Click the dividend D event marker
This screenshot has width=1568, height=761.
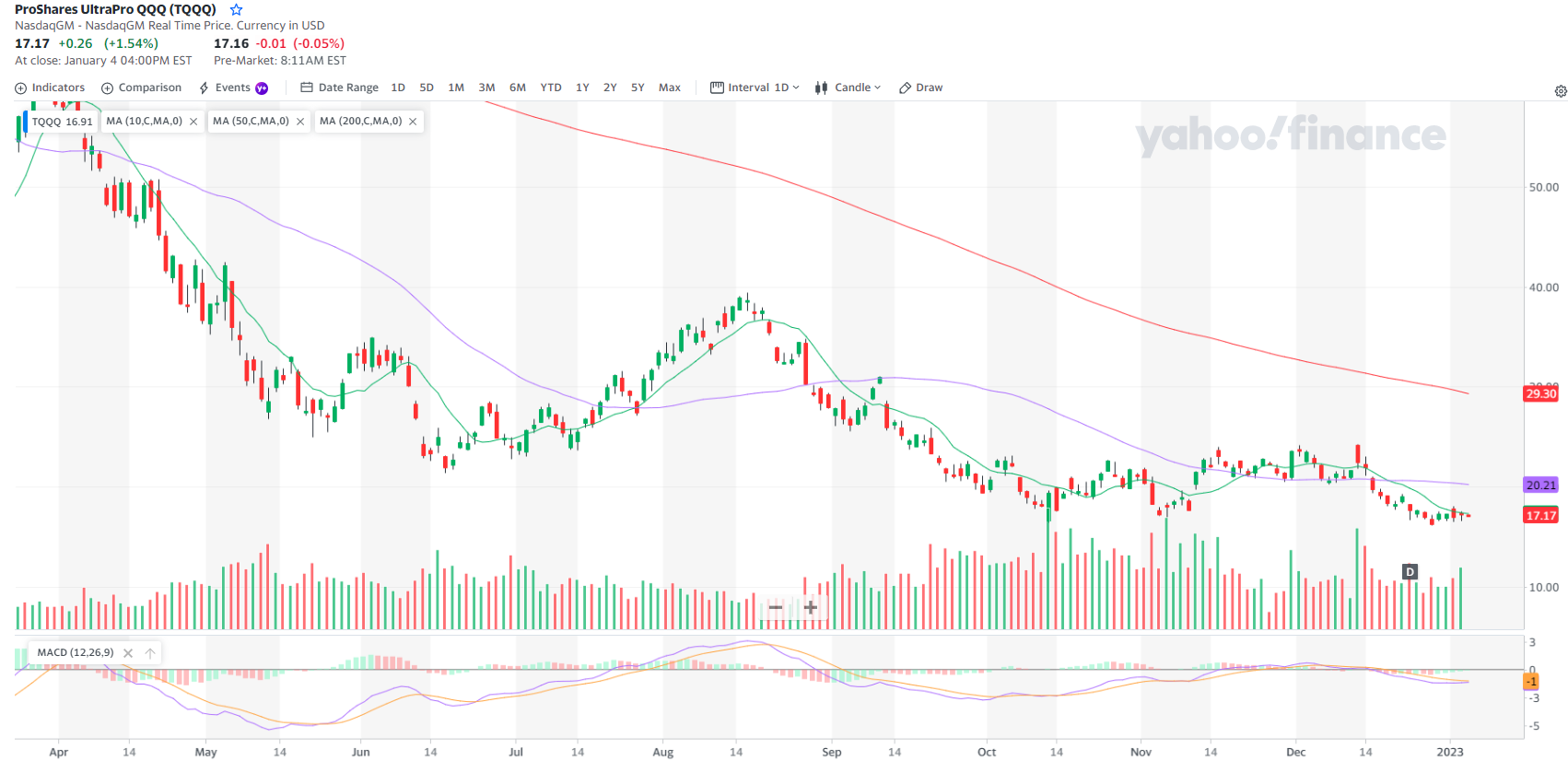(x=1410, y=572)
